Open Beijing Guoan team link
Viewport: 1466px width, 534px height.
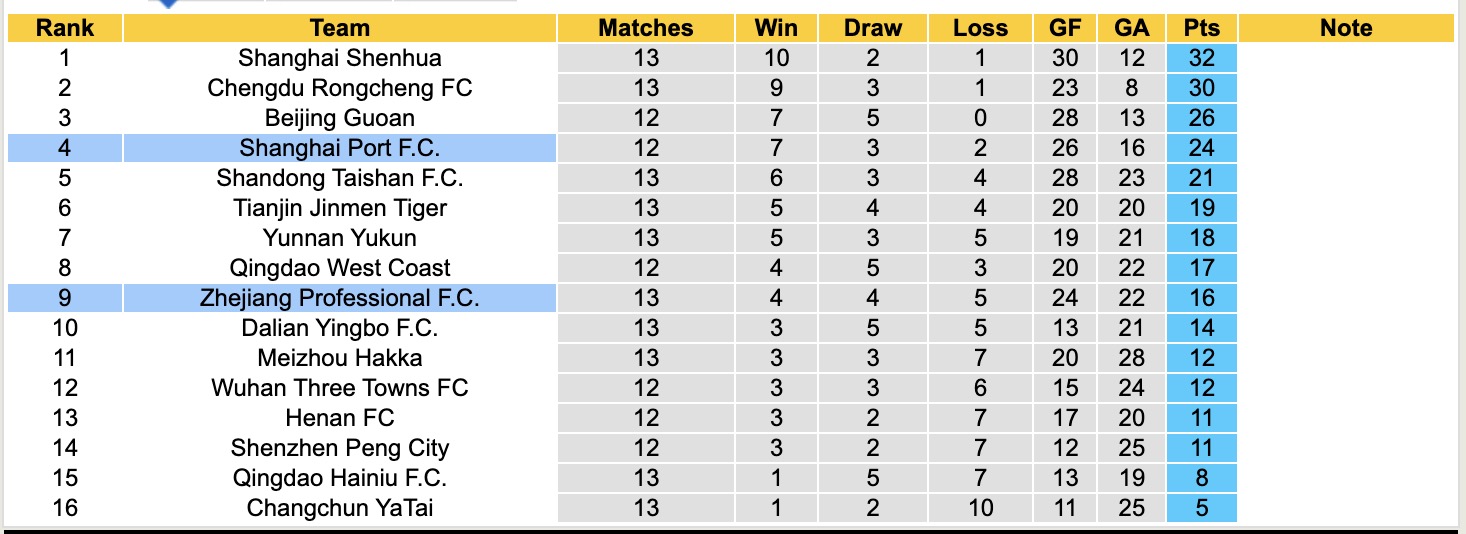pyautogui.click(x=340, y=118)
